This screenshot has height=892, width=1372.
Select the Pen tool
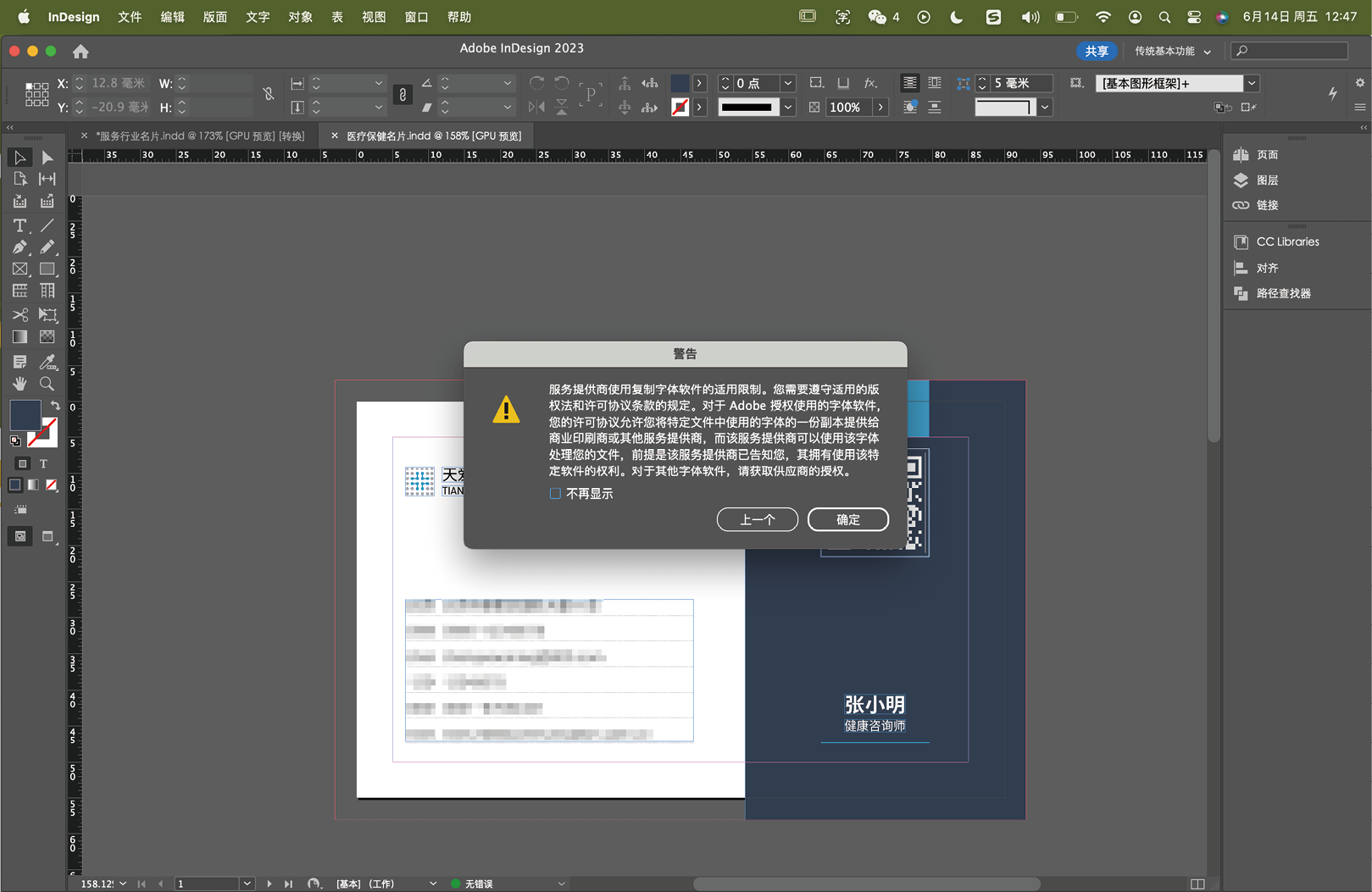point(19,247)
